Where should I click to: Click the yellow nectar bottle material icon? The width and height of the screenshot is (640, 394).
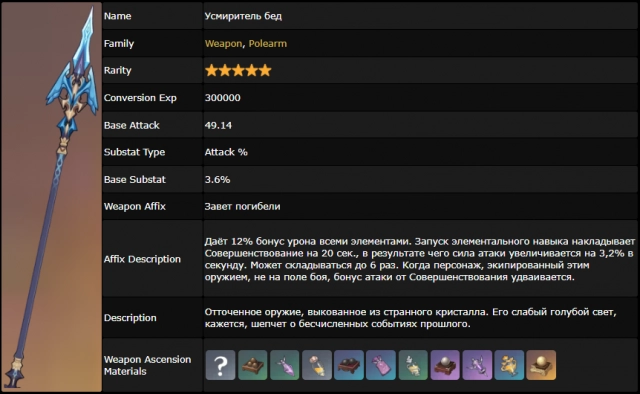[317, 365]
